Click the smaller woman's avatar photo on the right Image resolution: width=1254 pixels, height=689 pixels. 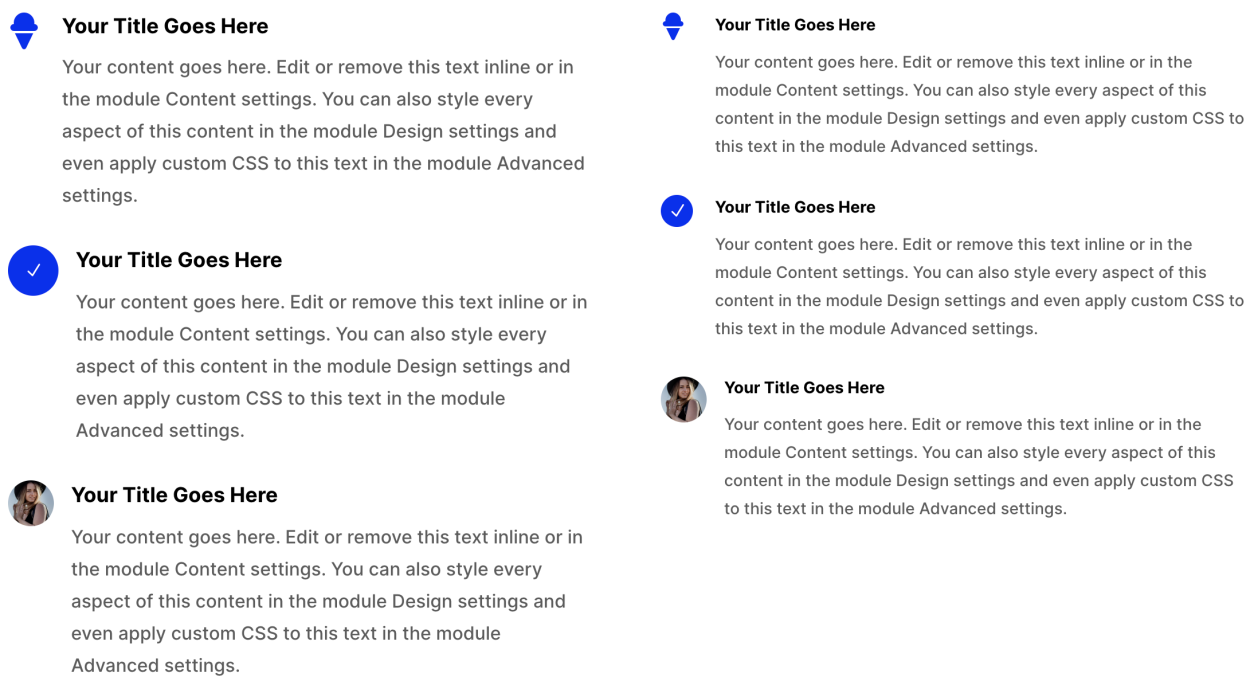click(684, 400)
